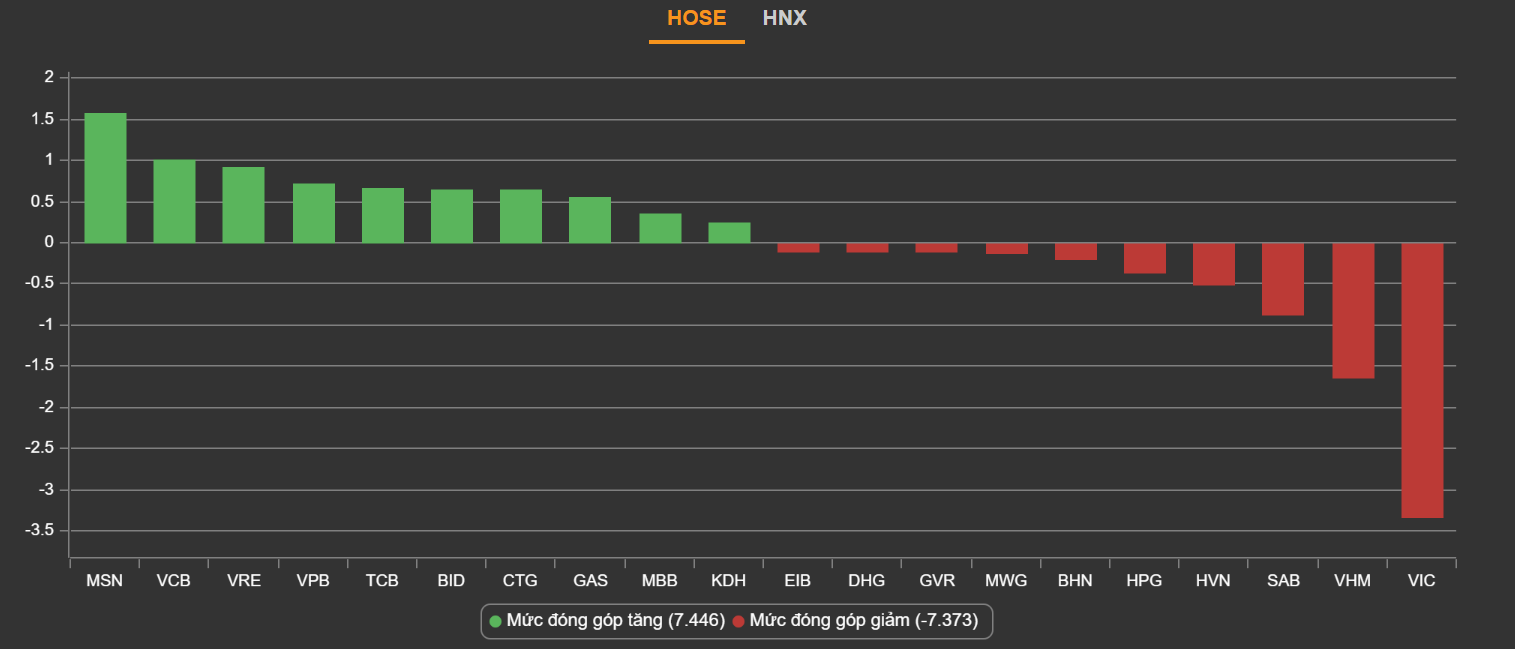Screen dimensions: 1515x649
Task: Click the green MSN bar
Action: [x=105, y=178]
